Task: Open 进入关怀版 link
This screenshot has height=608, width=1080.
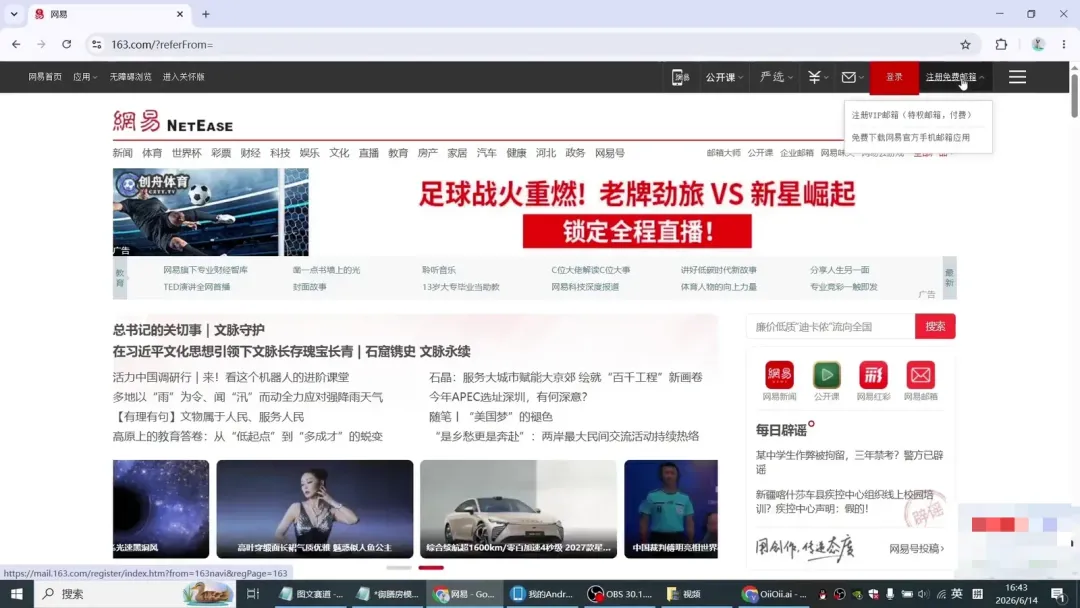Action: tap(183, 77)
